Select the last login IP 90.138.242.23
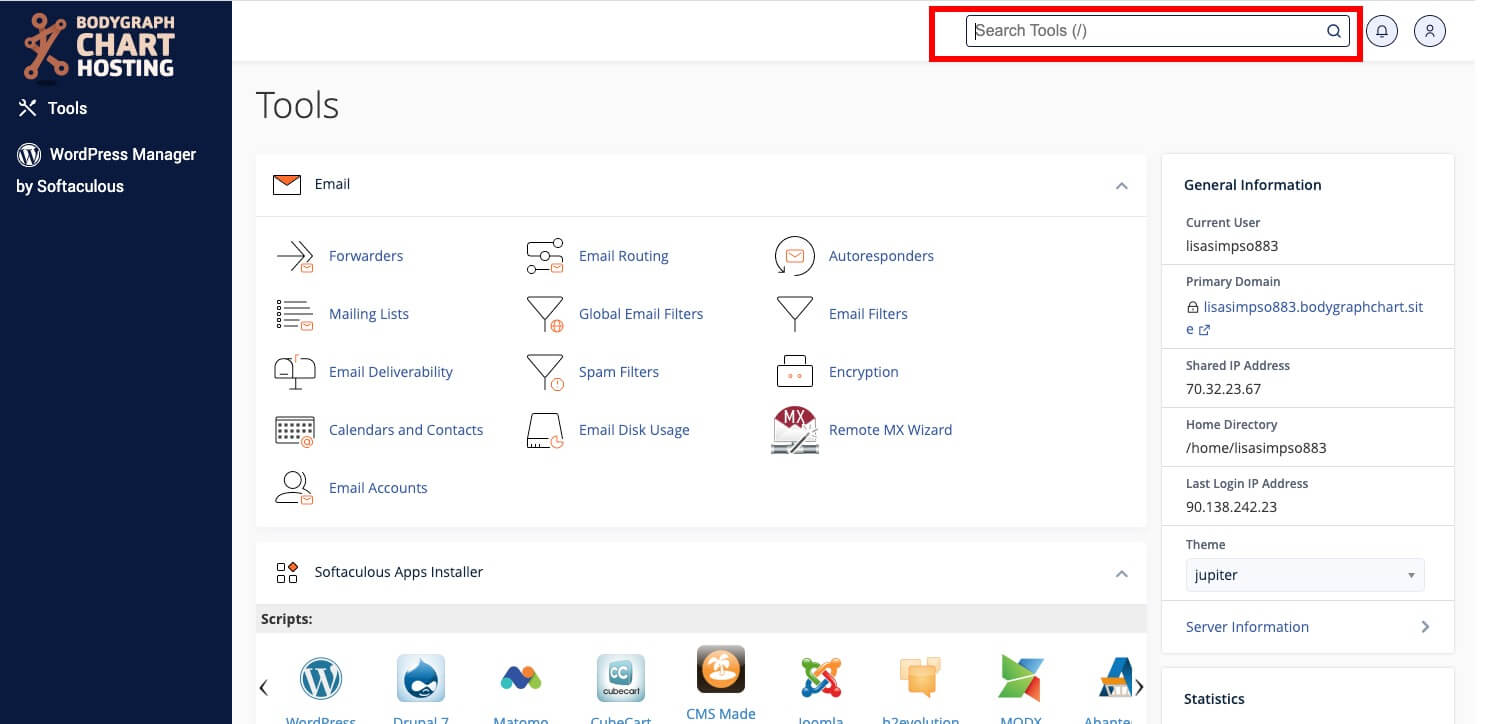 point(1231,507)
